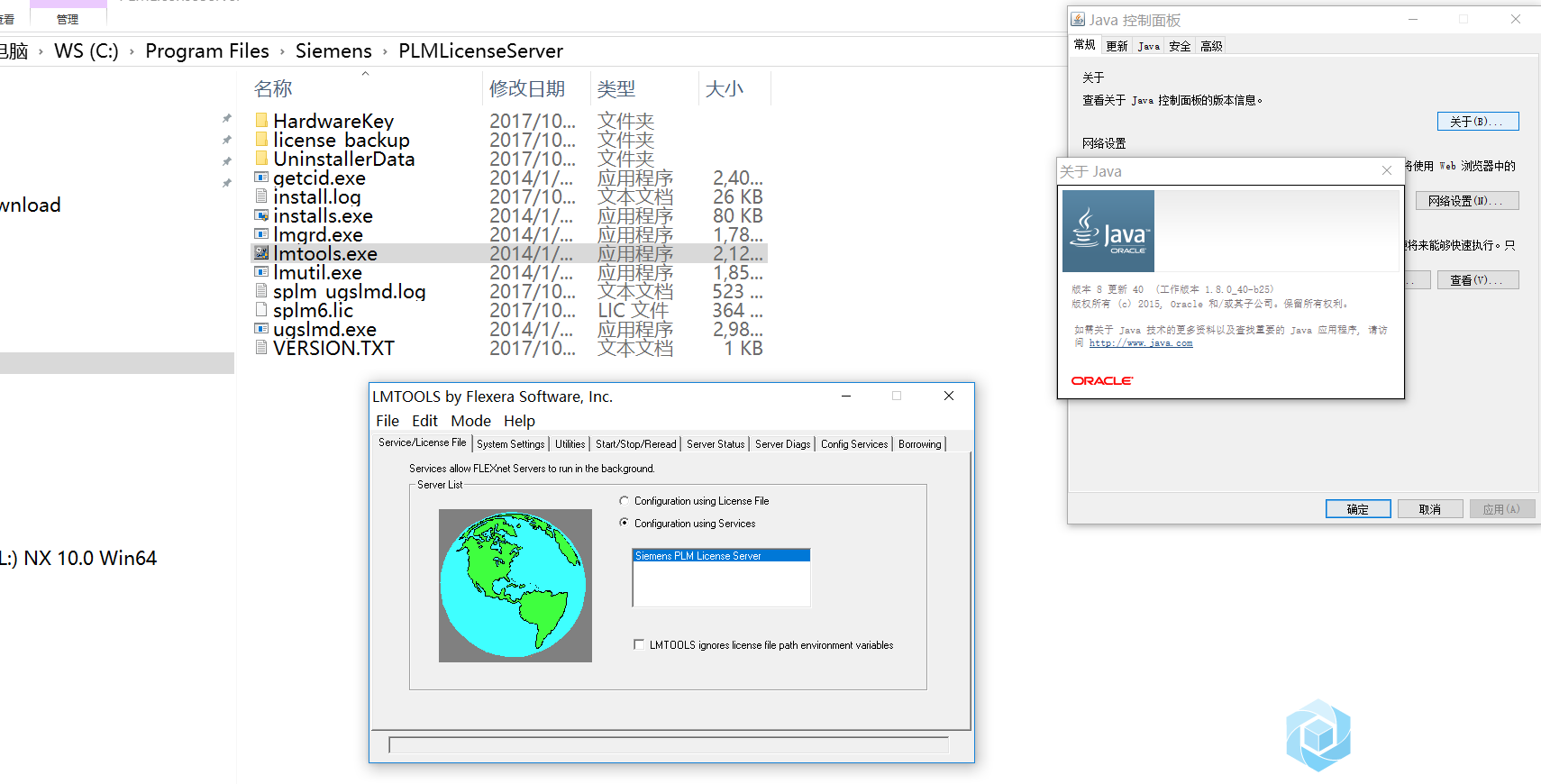Select the UninstallerData folder icon
This screenshot has width=1541, height=784.
pyautogui.click(x=261, y=158)
